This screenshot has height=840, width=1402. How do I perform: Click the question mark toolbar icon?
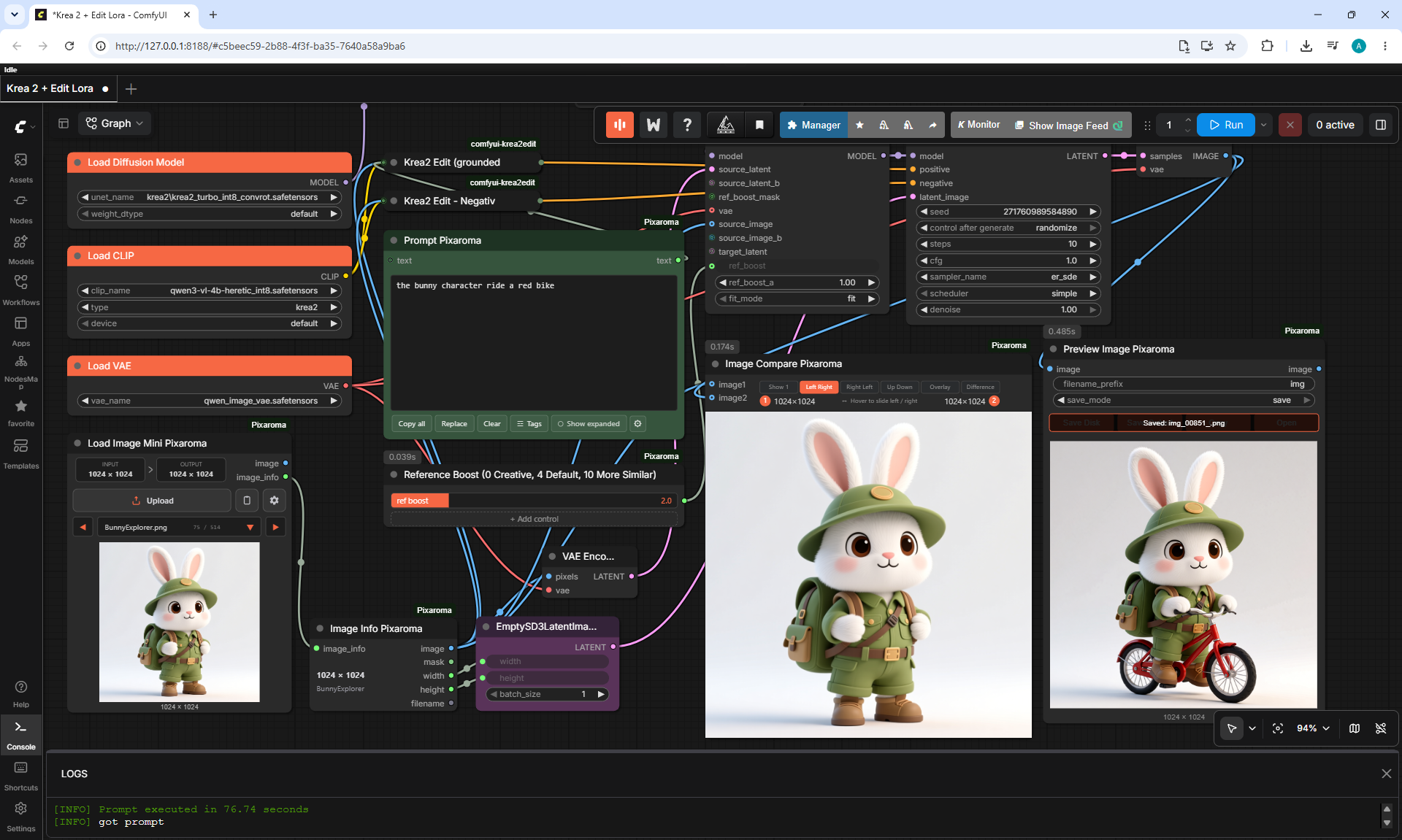pos(687,125)
